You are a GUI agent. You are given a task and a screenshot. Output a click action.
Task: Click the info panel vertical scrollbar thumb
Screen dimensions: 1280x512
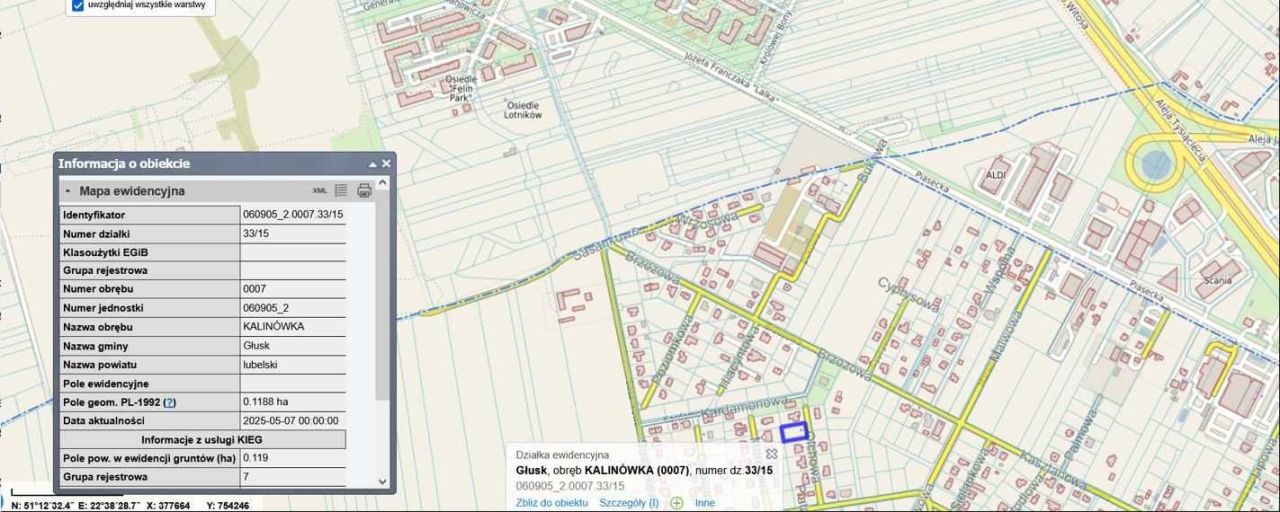[382, 295]
